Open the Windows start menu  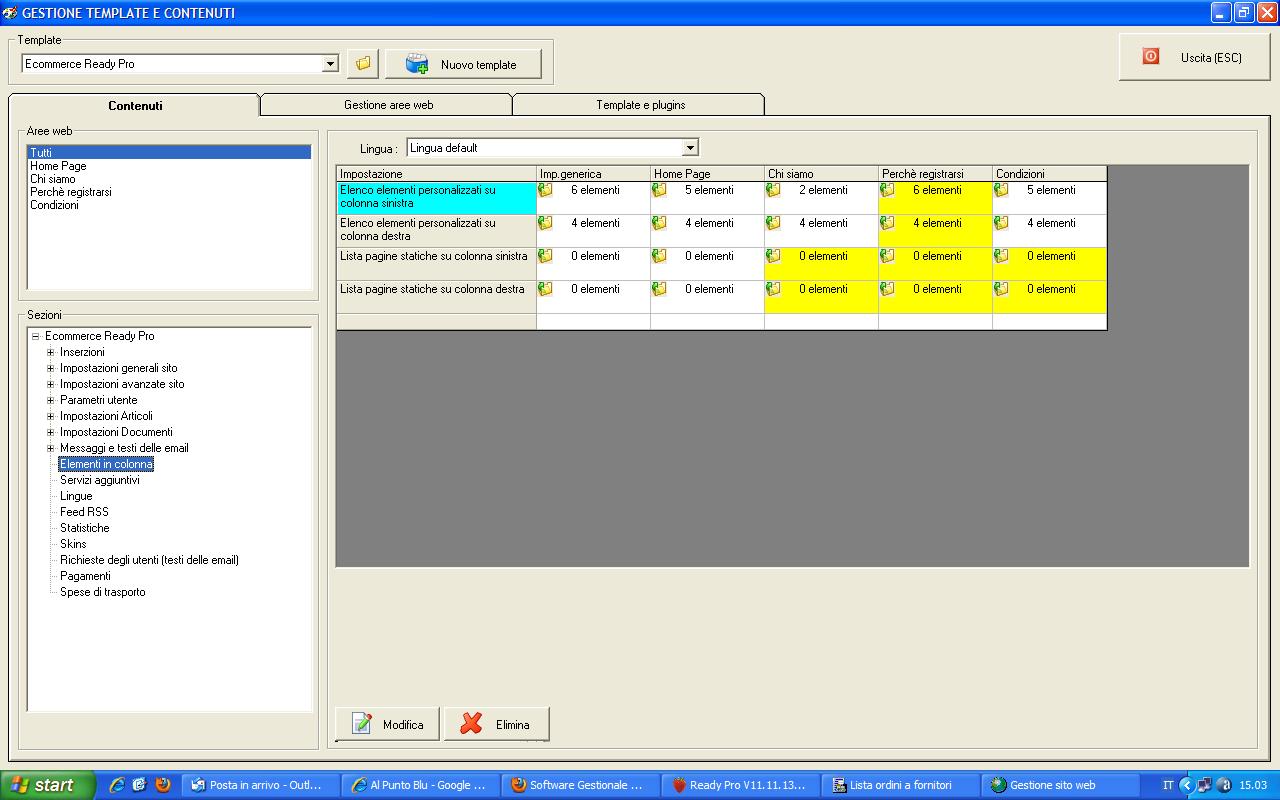click(47, 785)
